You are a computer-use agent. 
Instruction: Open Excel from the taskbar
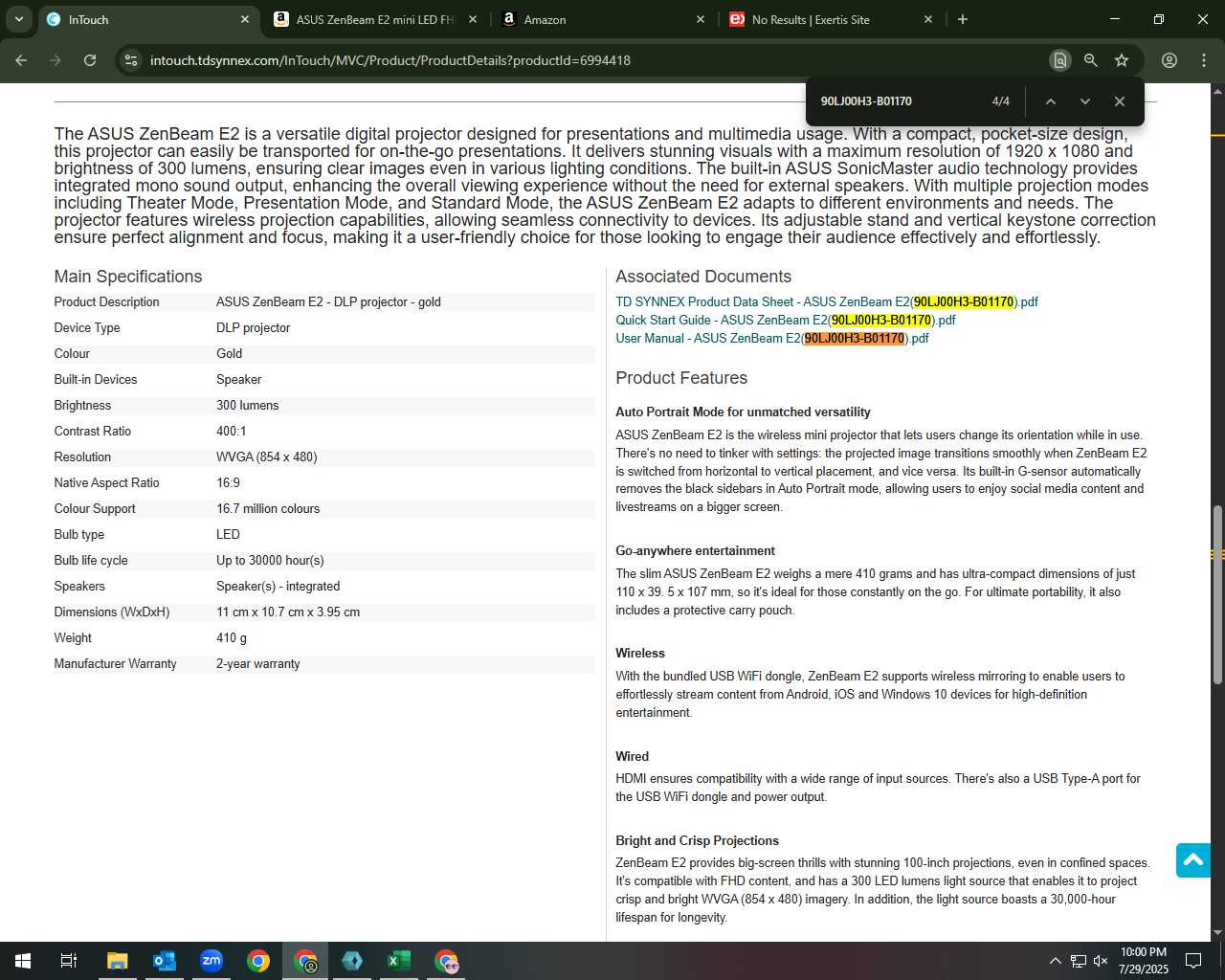pyautogui.click(x=399, y=961)
